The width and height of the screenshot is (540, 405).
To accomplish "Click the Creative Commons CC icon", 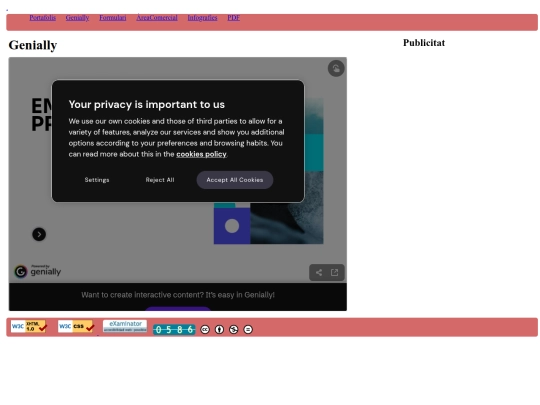I will (x=205, y=330).
